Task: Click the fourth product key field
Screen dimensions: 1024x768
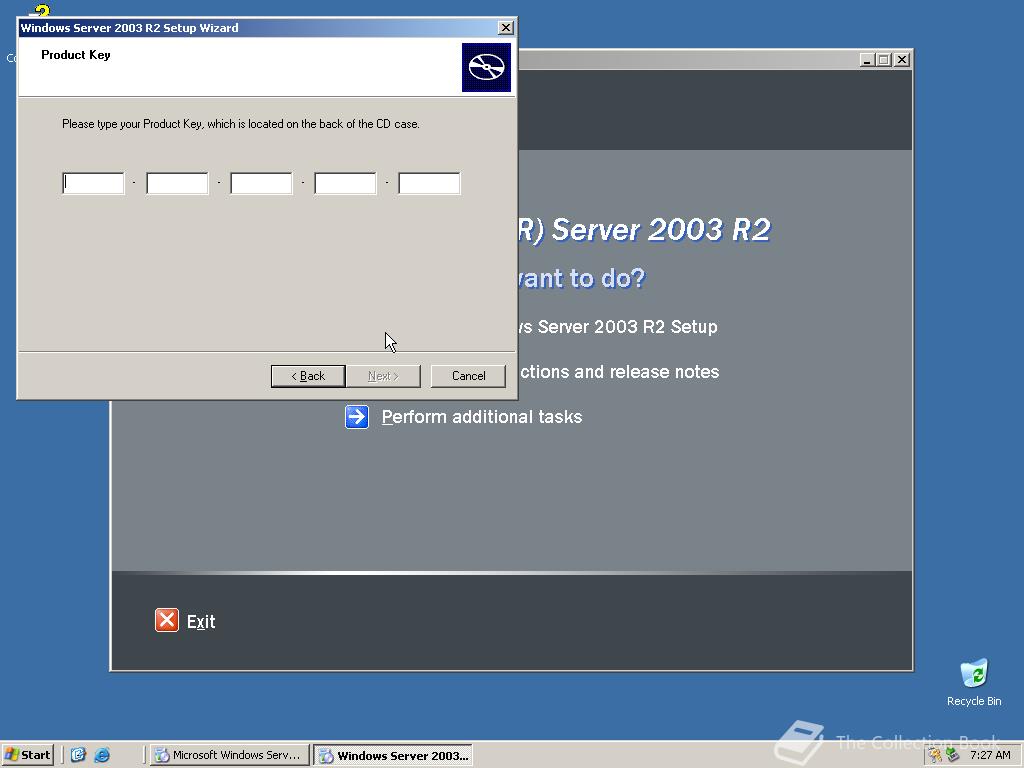Action: pyautogui.click(x=345, y=184)
